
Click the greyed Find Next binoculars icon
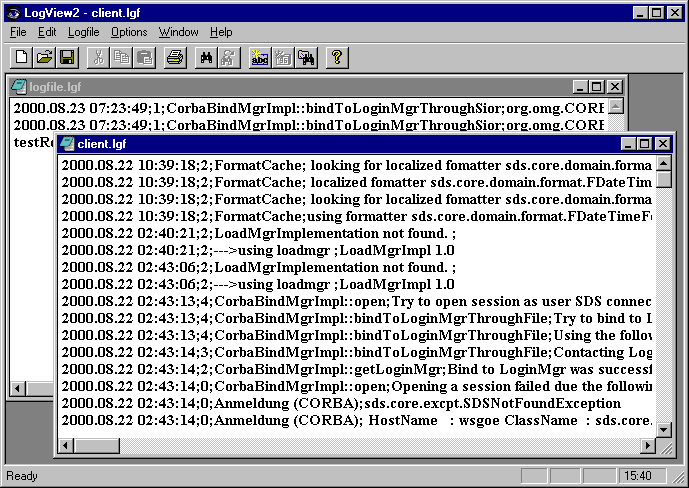(229, 58)
